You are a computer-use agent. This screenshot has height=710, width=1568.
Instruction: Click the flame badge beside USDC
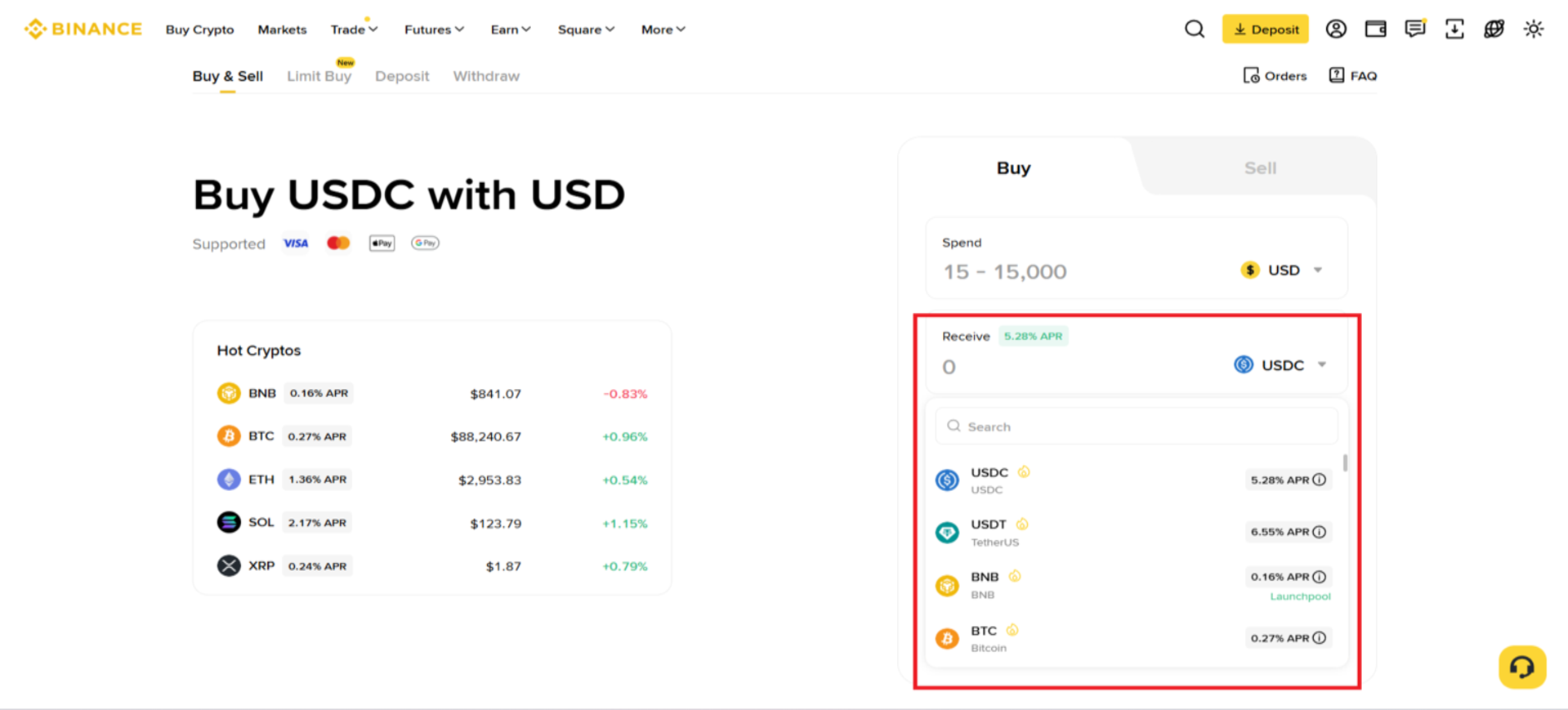1024,471
